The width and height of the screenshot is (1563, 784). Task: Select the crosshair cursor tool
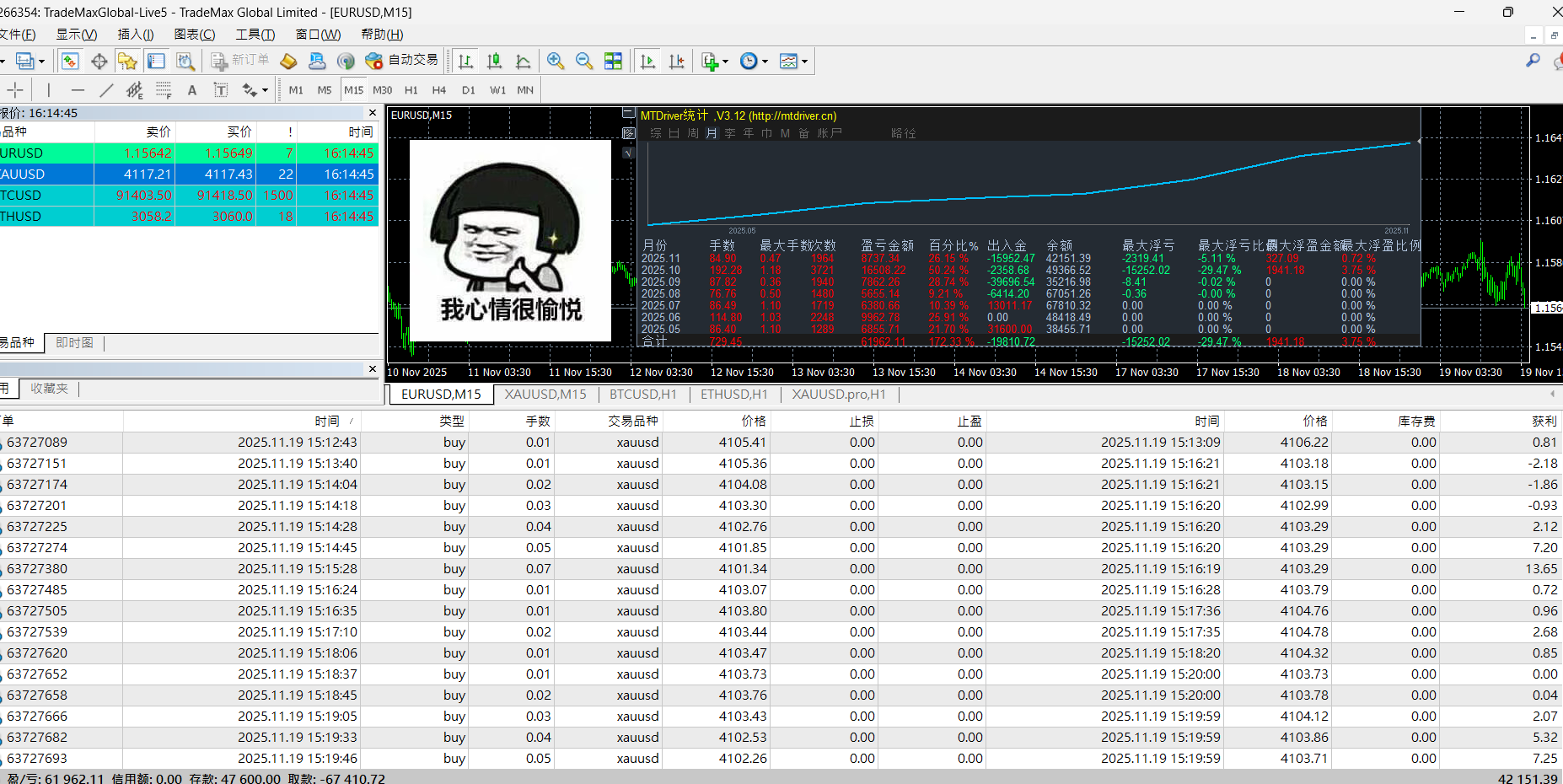click(x=15, y=90)
